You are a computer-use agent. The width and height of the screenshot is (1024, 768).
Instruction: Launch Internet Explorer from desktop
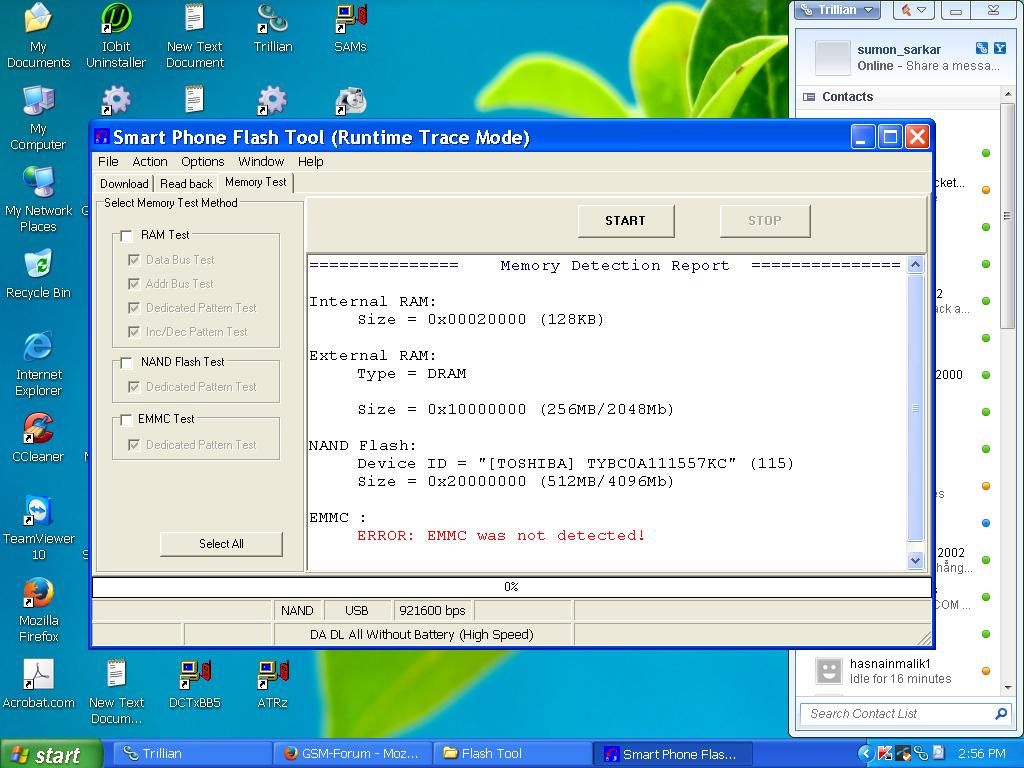click(38, 364)
